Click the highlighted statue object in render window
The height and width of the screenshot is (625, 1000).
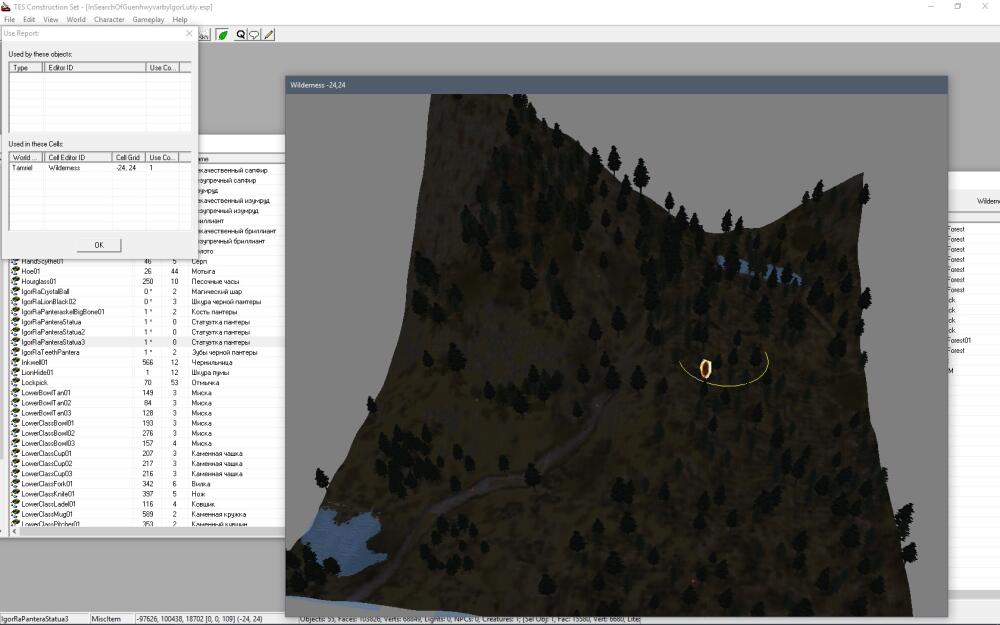coord(705,369)
